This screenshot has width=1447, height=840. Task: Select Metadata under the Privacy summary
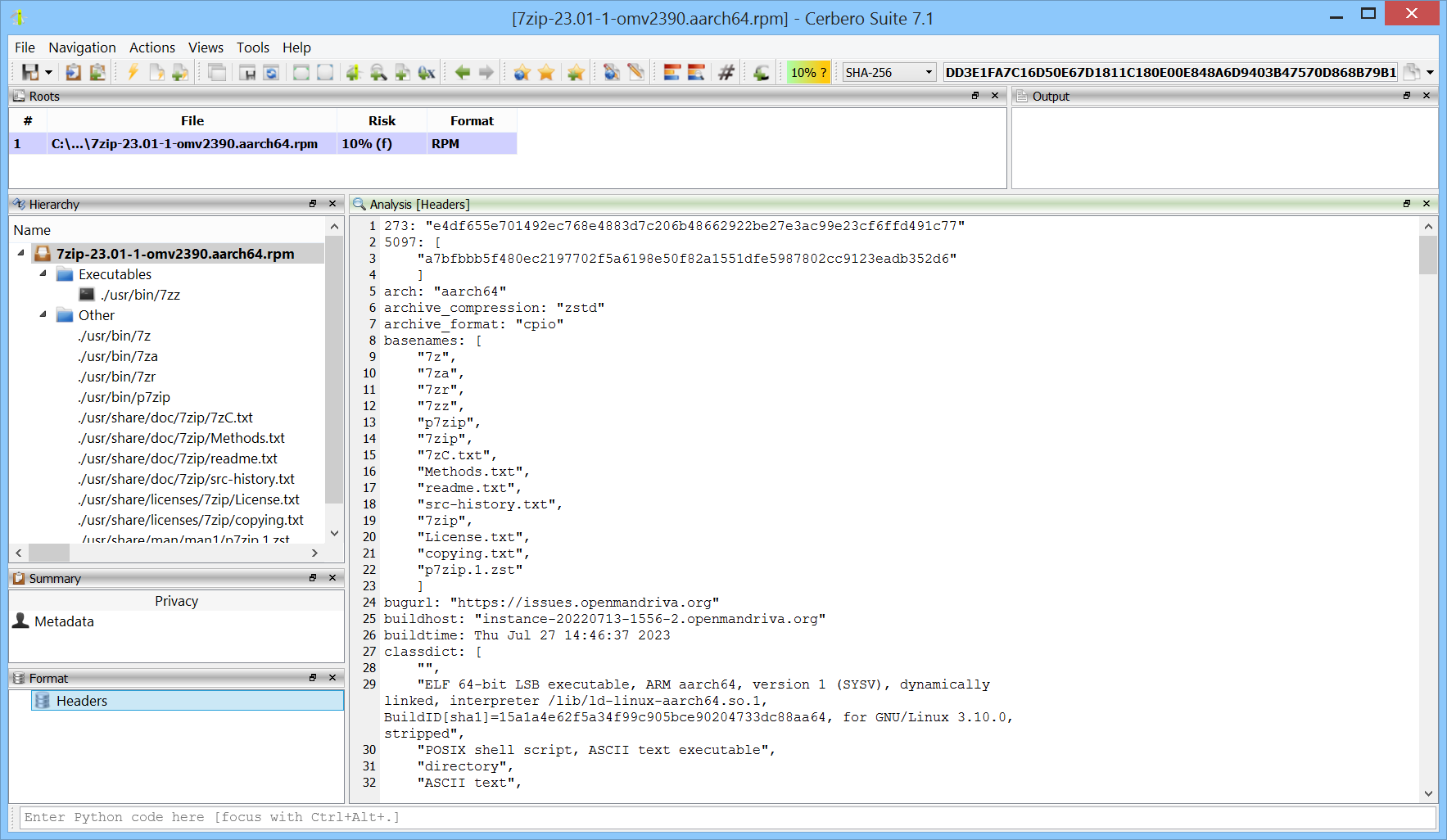coord(65,621)
